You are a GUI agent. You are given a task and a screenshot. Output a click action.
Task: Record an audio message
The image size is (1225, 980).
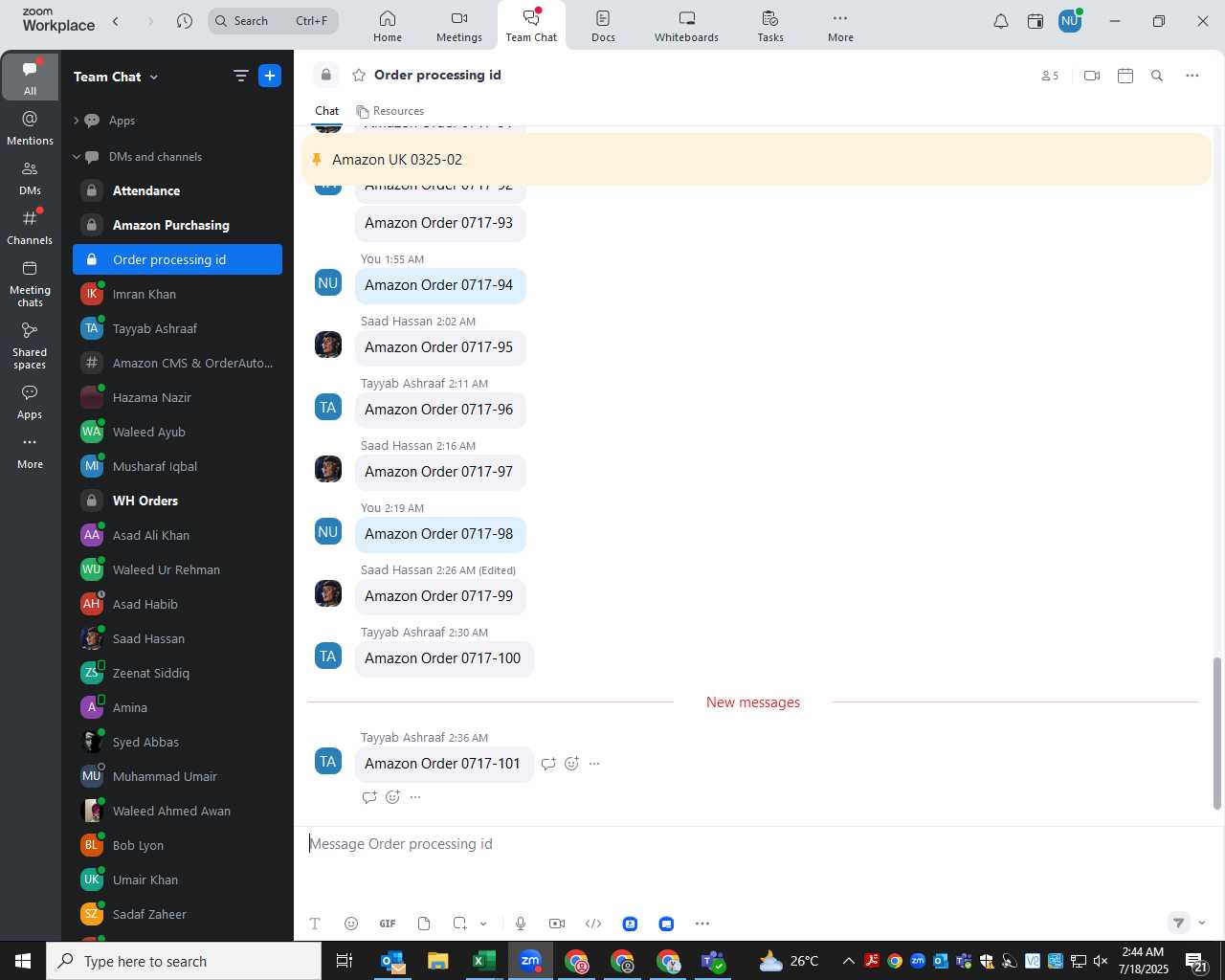tap(521, 924)
